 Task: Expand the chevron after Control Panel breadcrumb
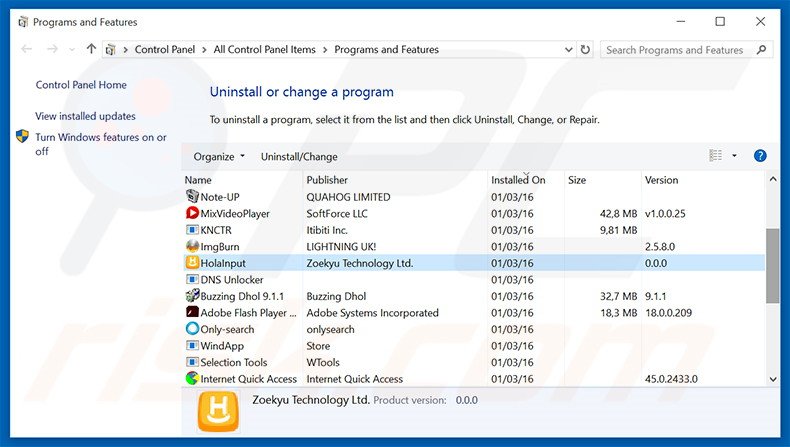(x=204, y=49)
